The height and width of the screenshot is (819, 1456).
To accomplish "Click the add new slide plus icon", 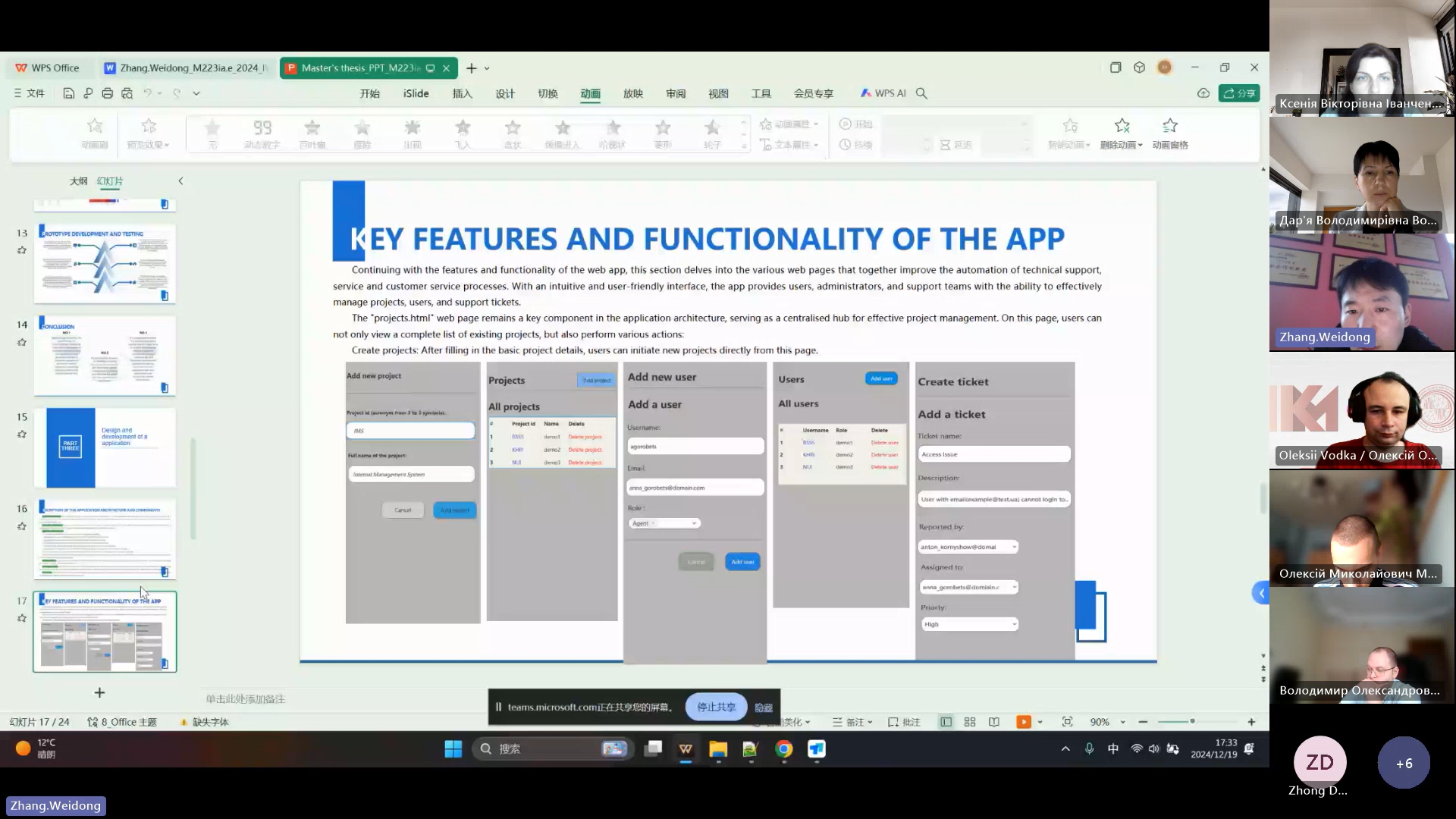I will [99, 692].
